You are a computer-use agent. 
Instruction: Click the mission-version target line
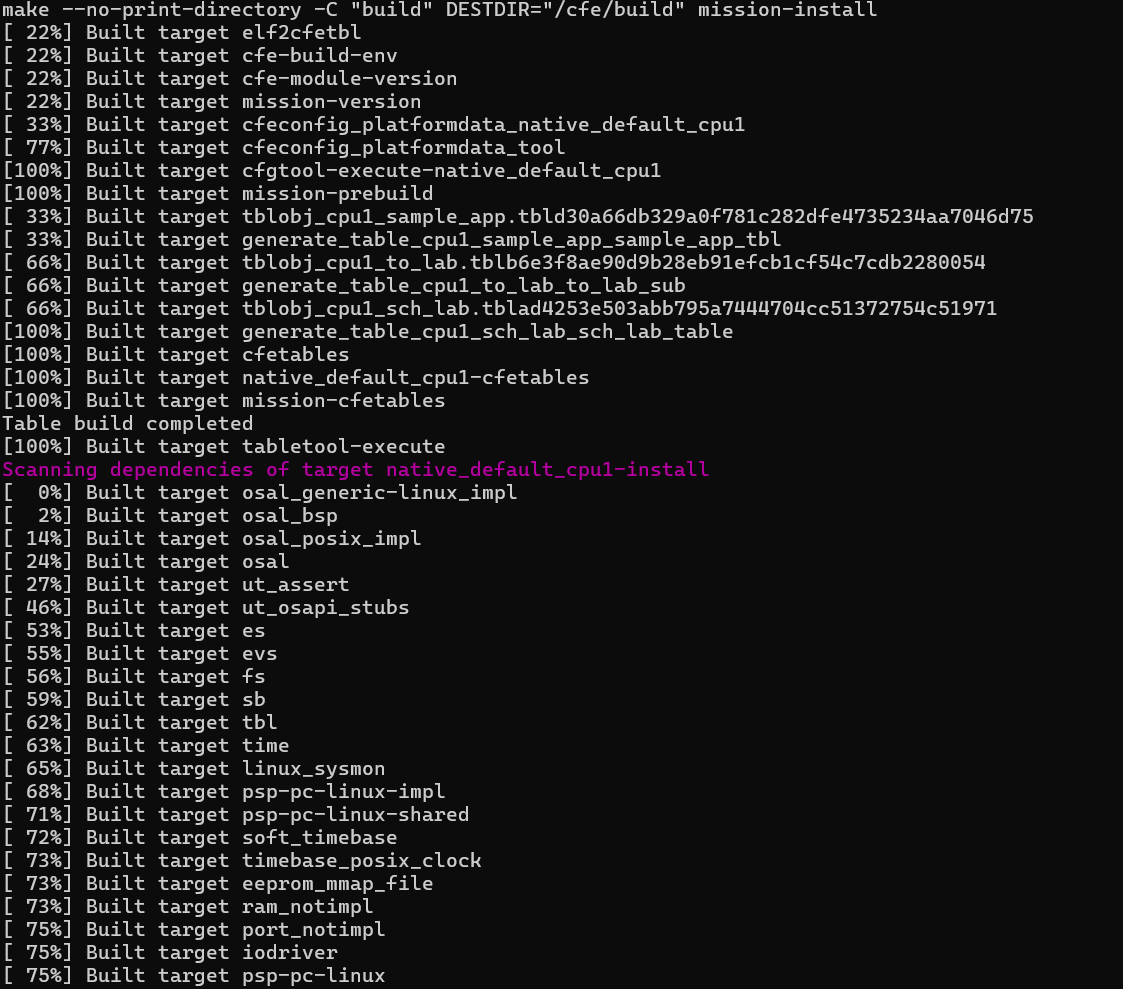212,102
